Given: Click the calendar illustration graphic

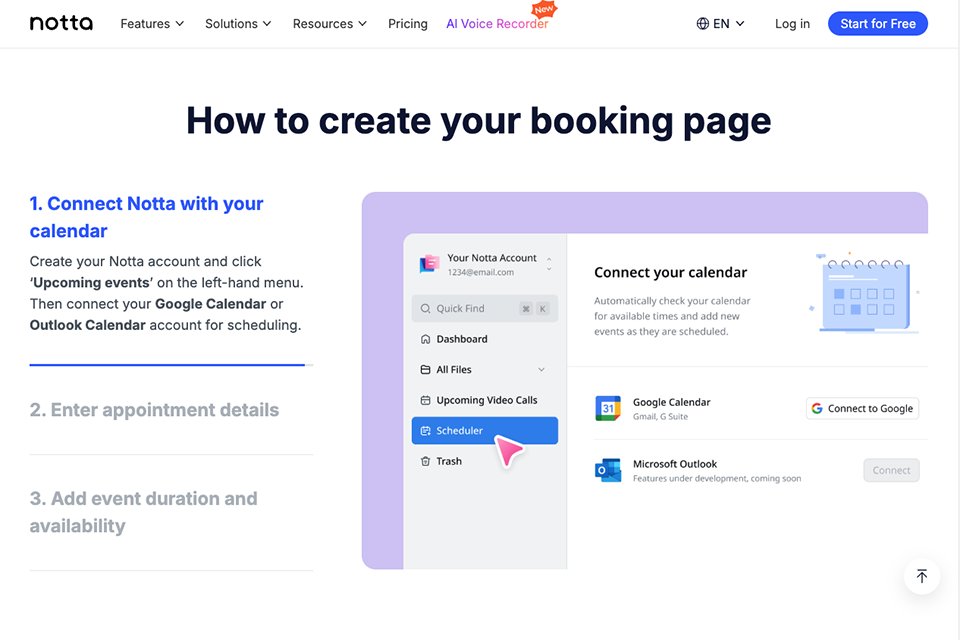Looking at the screenshot, I should [865, 293].
